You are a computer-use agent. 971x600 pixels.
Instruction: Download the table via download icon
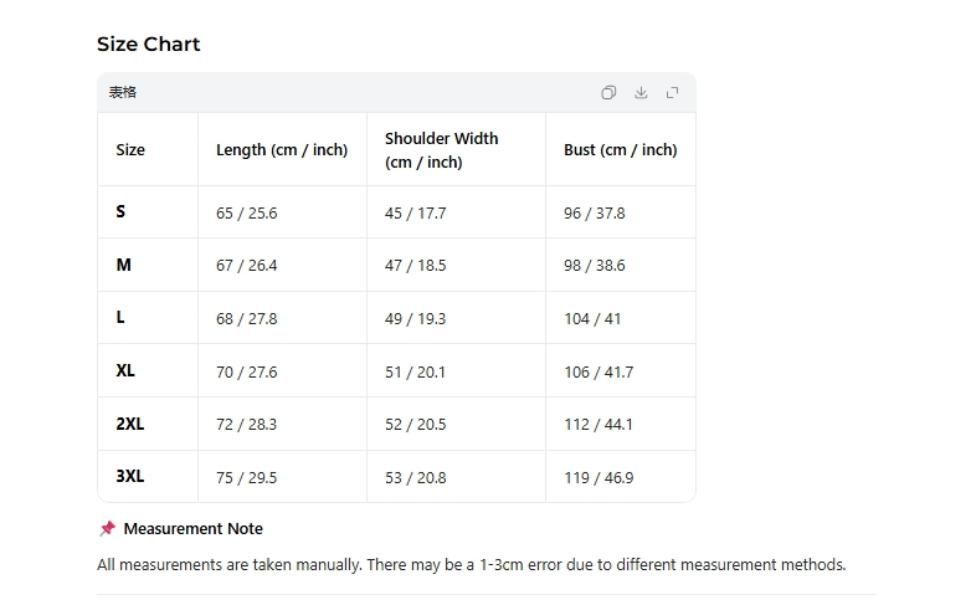641,93
